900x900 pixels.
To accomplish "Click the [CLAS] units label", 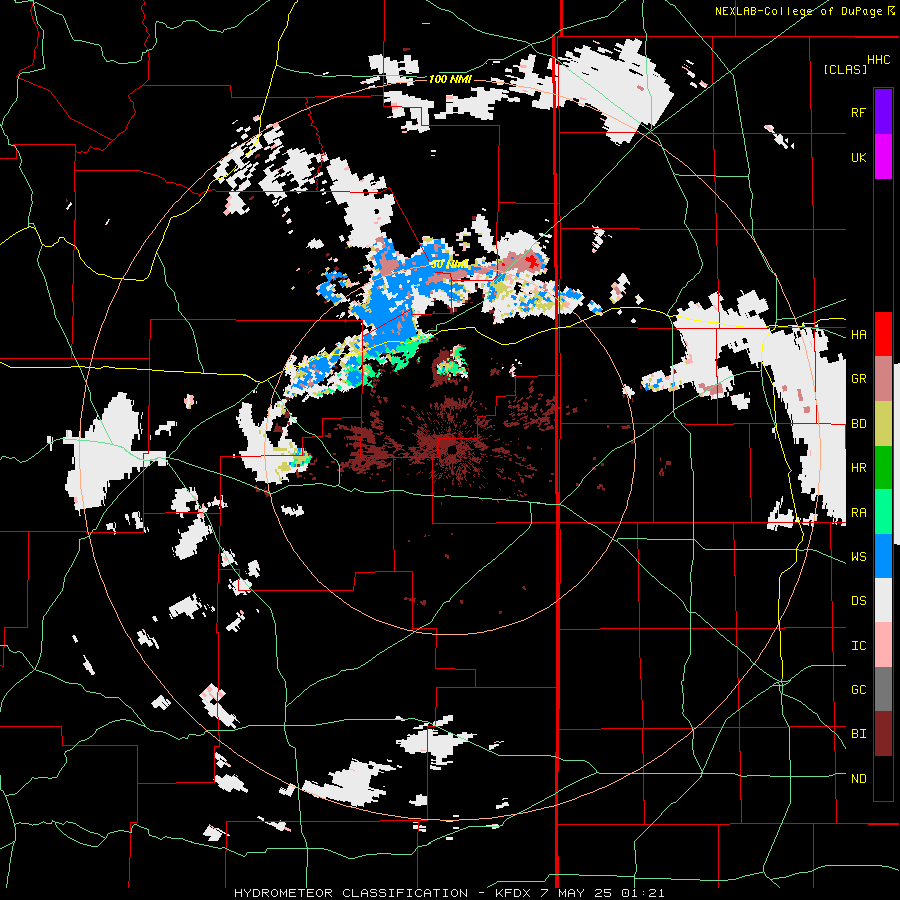I will pos(845,69).
